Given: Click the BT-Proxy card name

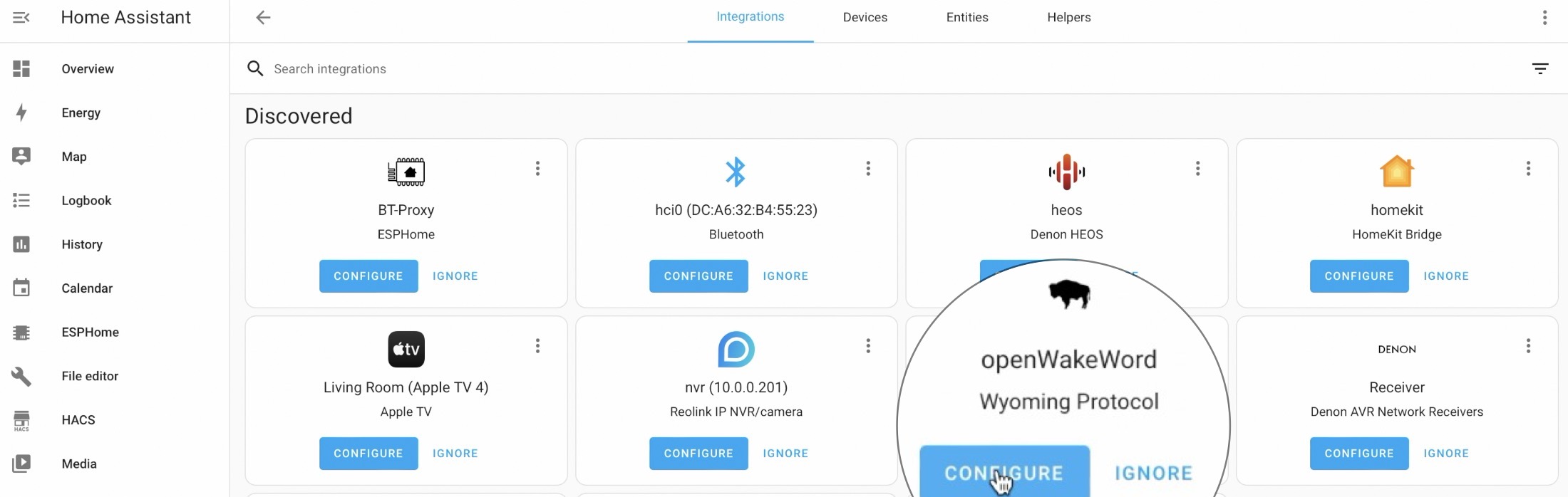Looking at the screenshot, I should tap(406, 210).
